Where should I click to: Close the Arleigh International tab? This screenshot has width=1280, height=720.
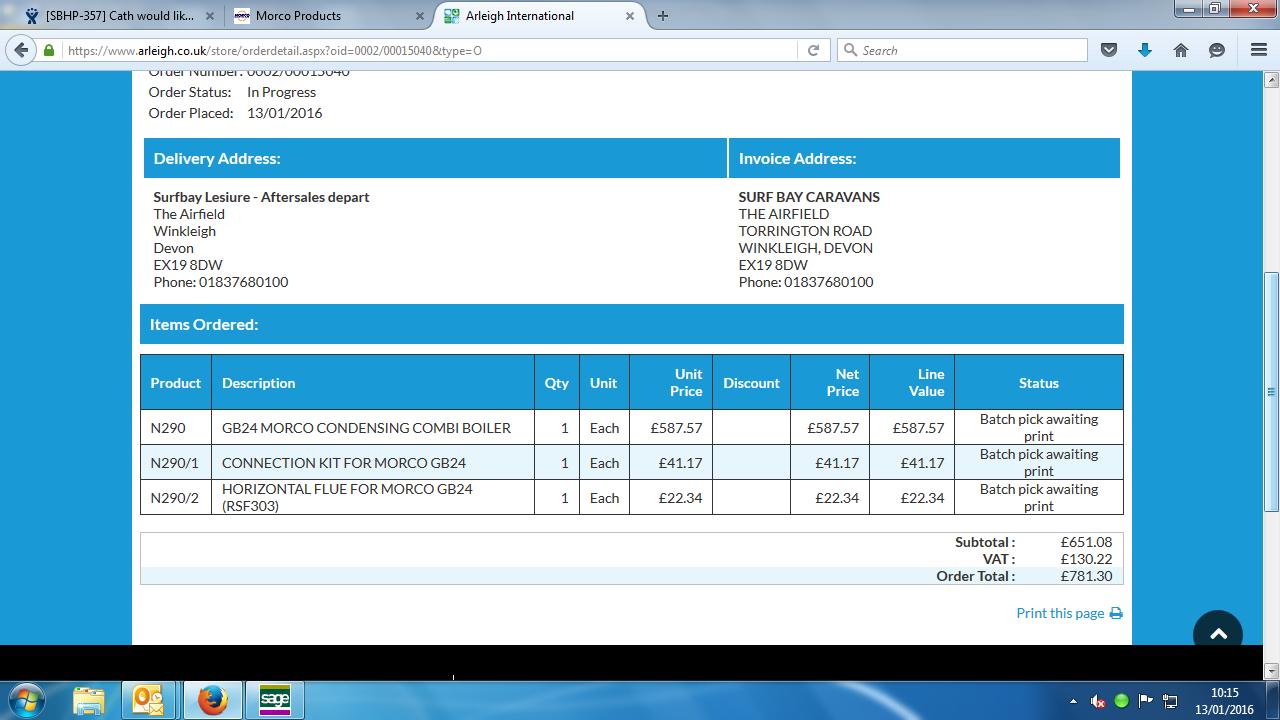(632, 16)
